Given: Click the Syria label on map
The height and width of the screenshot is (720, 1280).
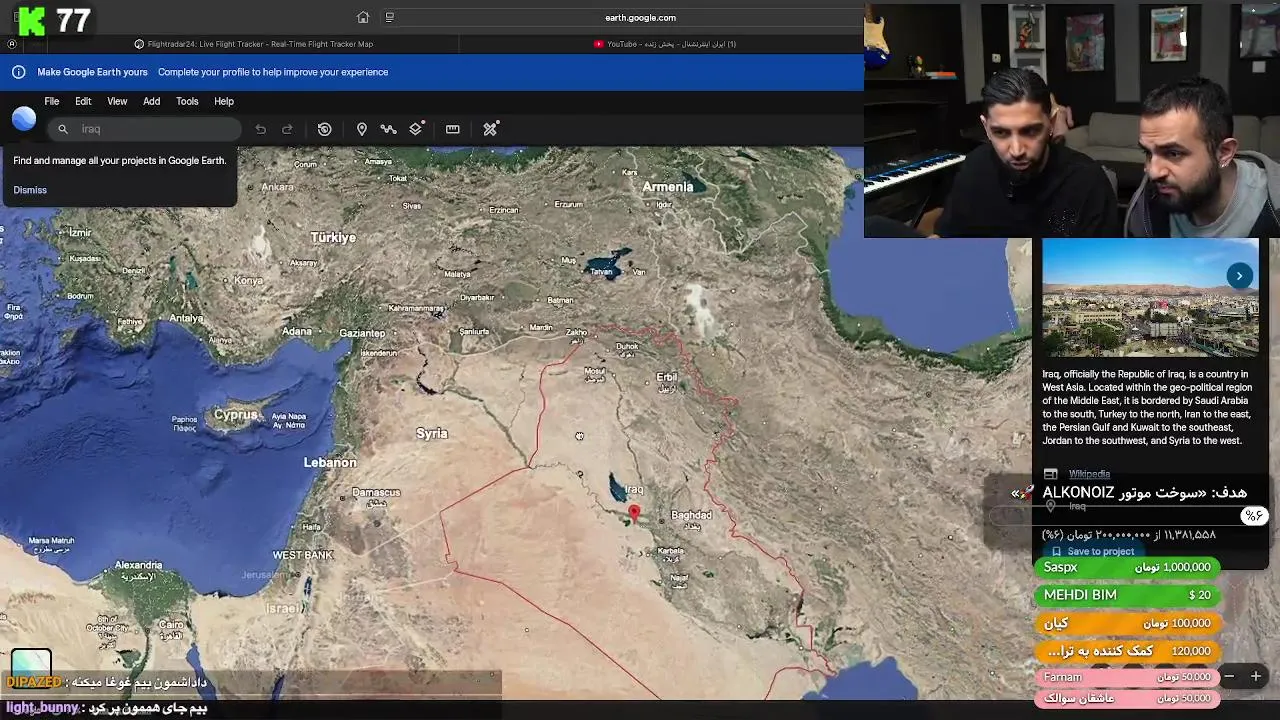Looking at the screenshot, I should (432, 433).
